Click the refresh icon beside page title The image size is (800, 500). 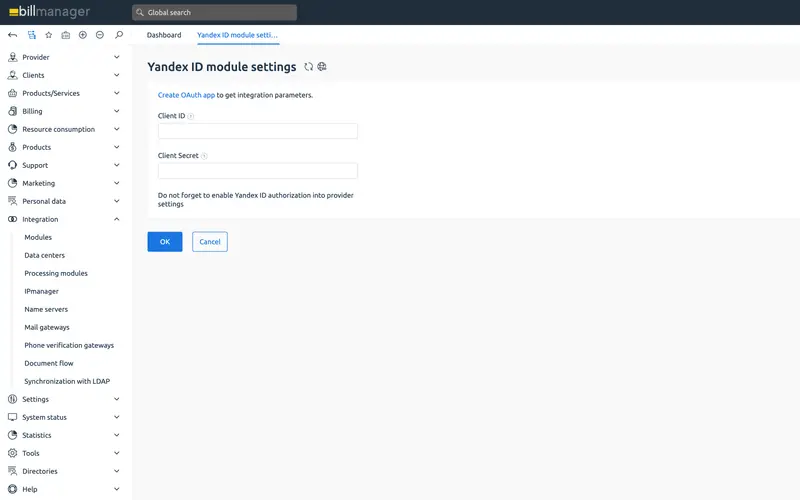pos(308,66)
